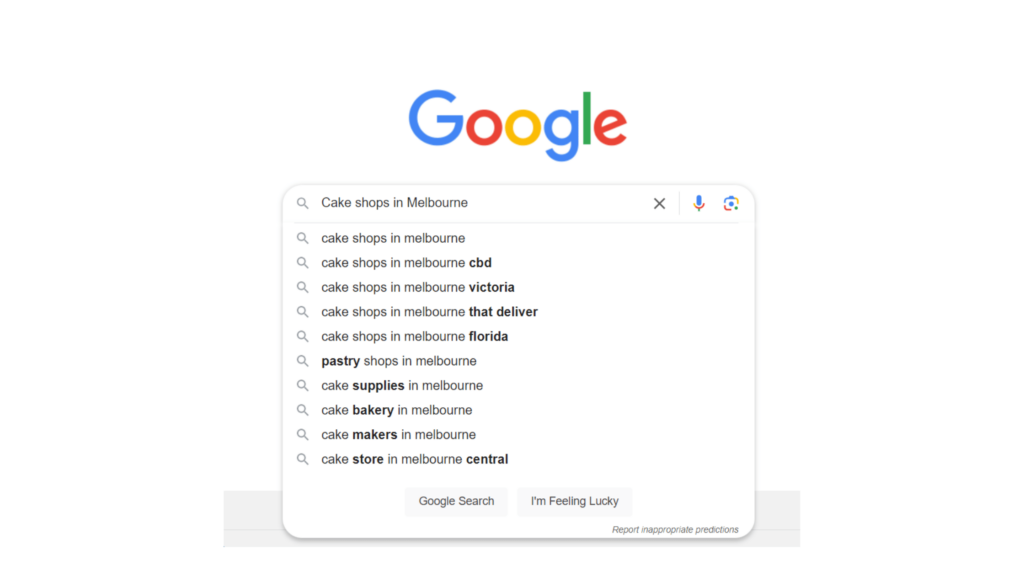Choose the 'cake shops in melbourne victoria' suggestion

click(417, 287)
